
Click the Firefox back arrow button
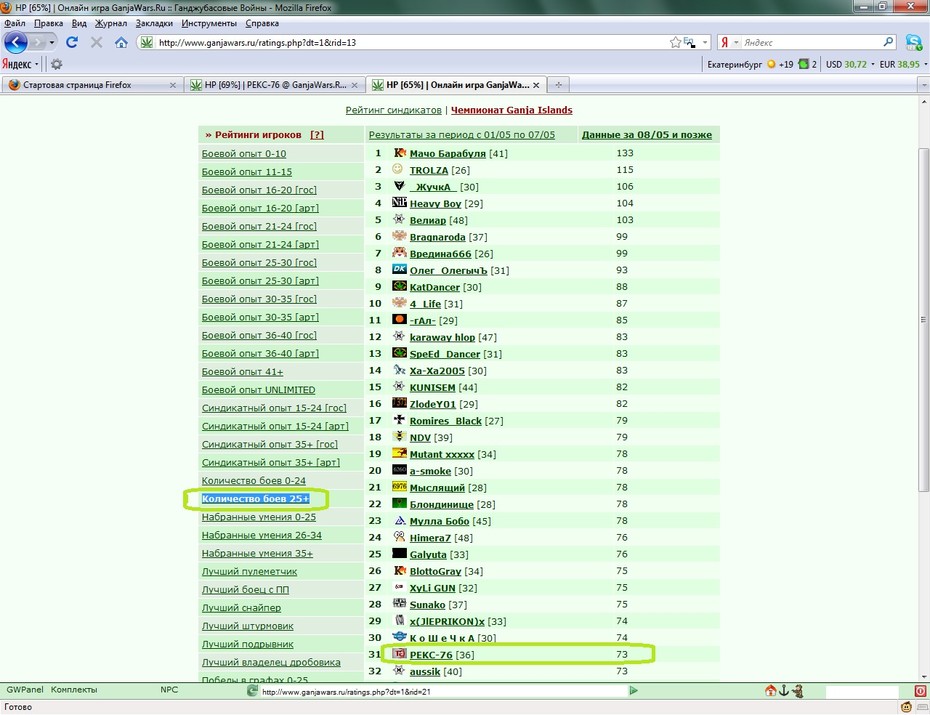(x=15, y=42)
